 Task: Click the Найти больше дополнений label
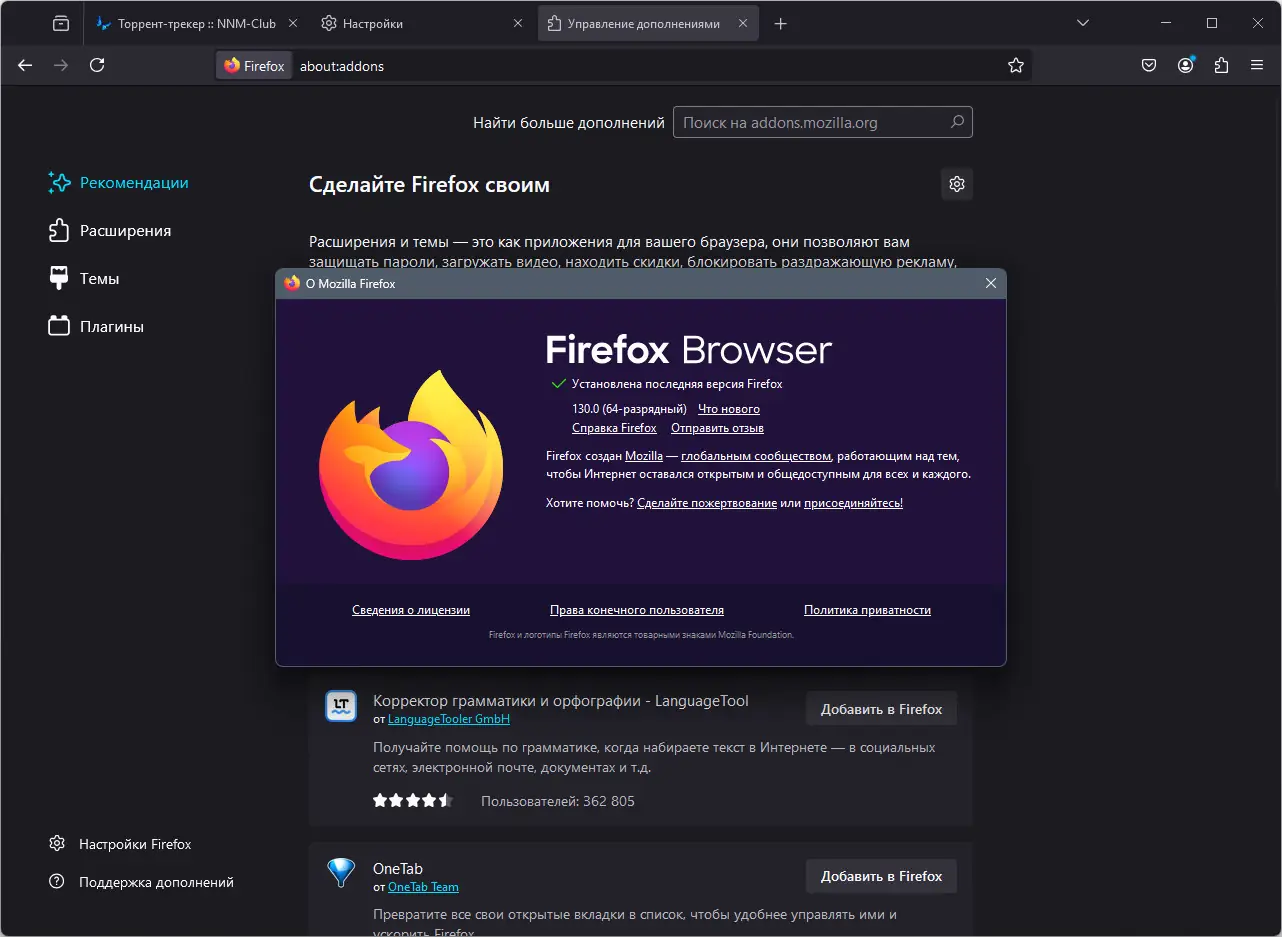coord(569,123)
